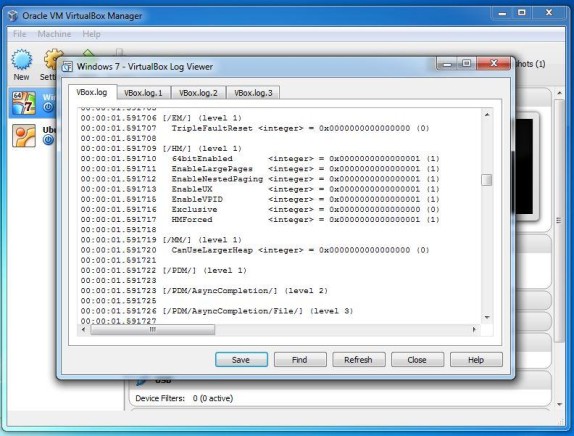
Task: Switch to the VBox.log.3 tab
Action: tap(253, 93)
